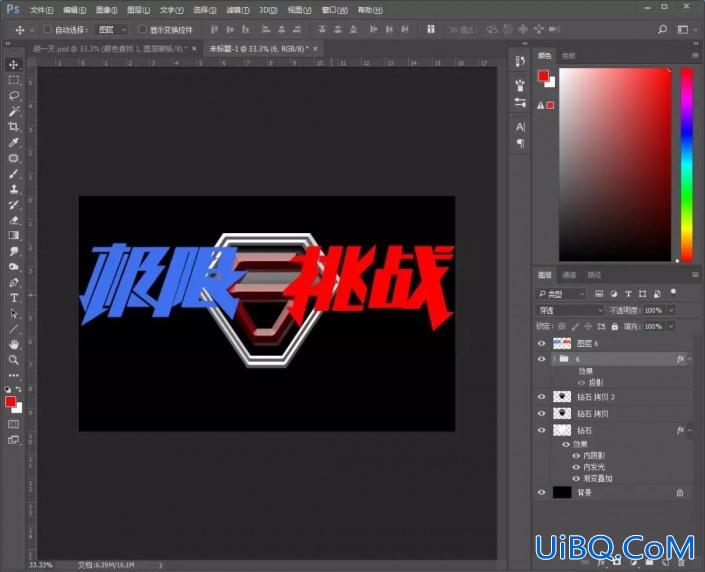Hide the 钻石 拷贝 layer

[541, 413]
